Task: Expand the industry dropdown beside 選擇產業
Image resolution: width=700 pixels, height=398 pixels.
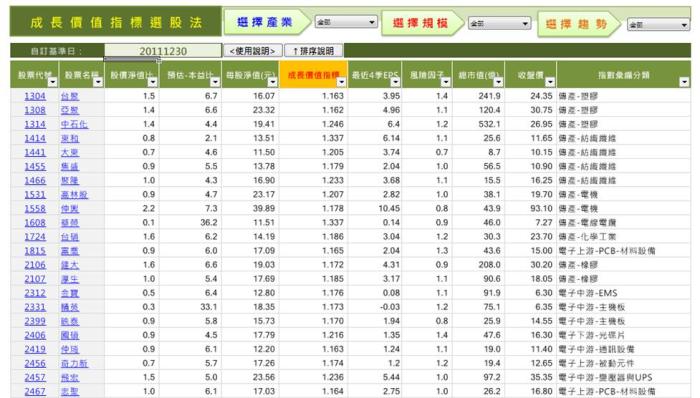Action: [x=346, y=22]
